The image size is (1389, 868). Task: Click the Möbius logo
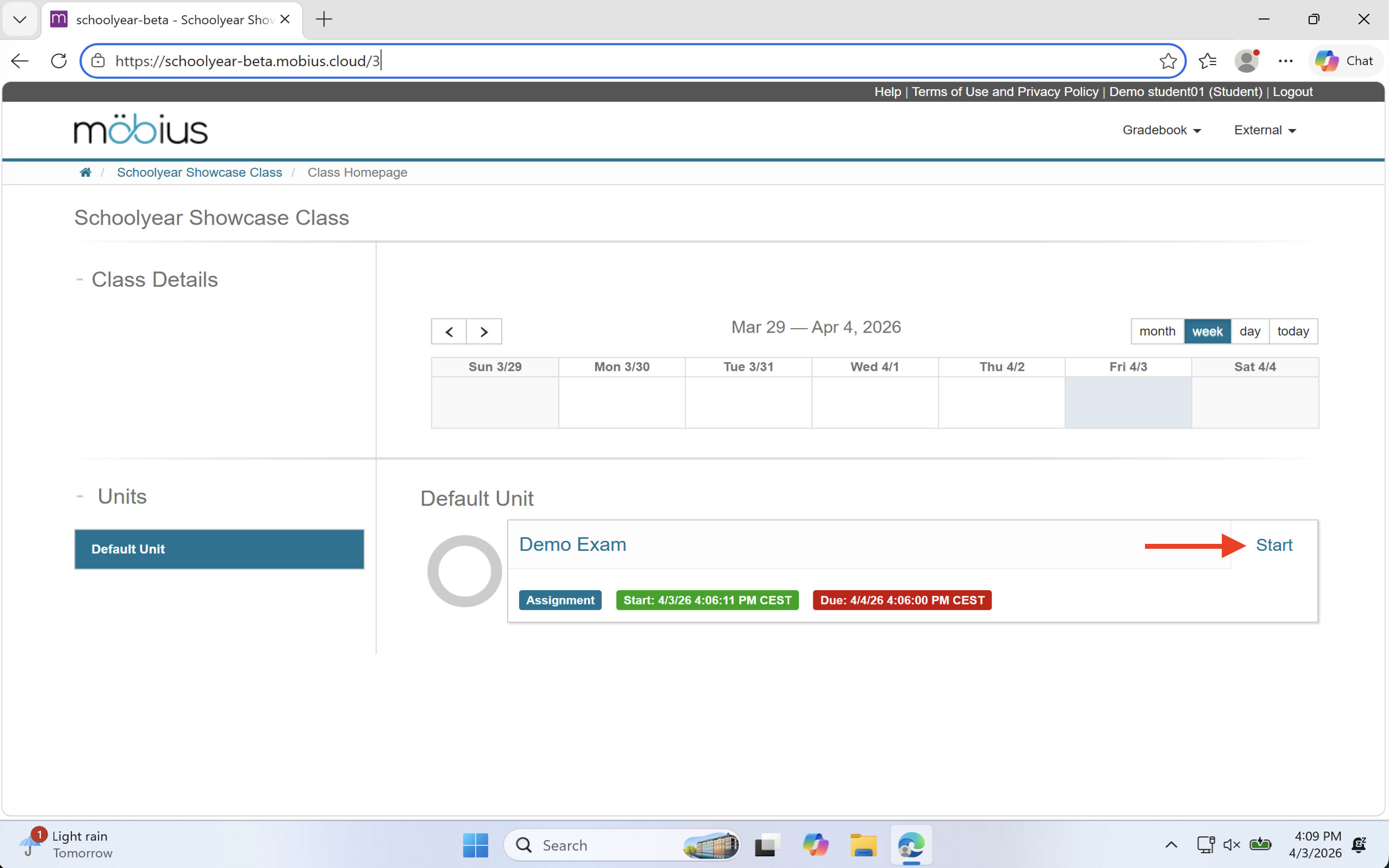point(141,130)
